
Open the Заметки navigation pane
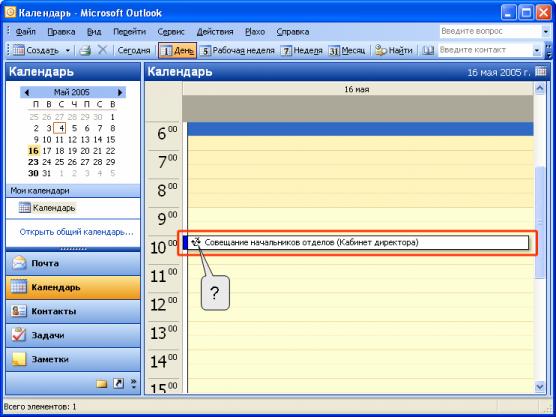(x=73, y=359)
